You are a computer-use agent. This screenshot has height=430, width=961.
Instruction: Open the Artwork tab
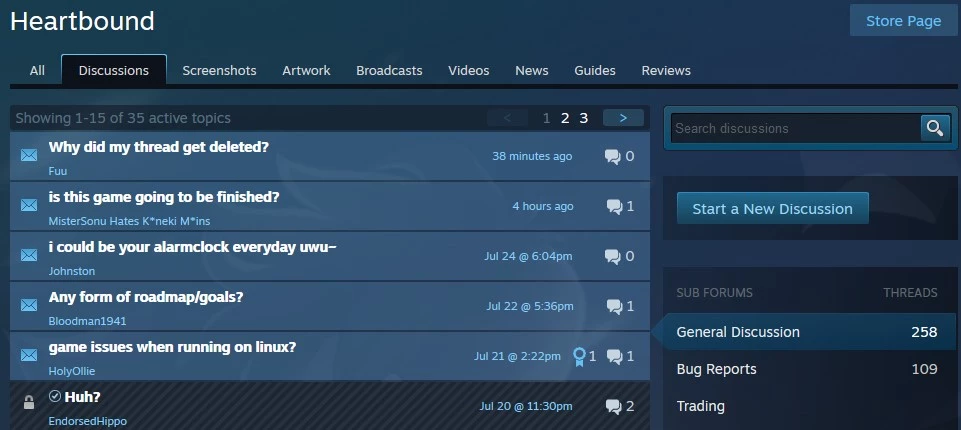click(306, 70)
